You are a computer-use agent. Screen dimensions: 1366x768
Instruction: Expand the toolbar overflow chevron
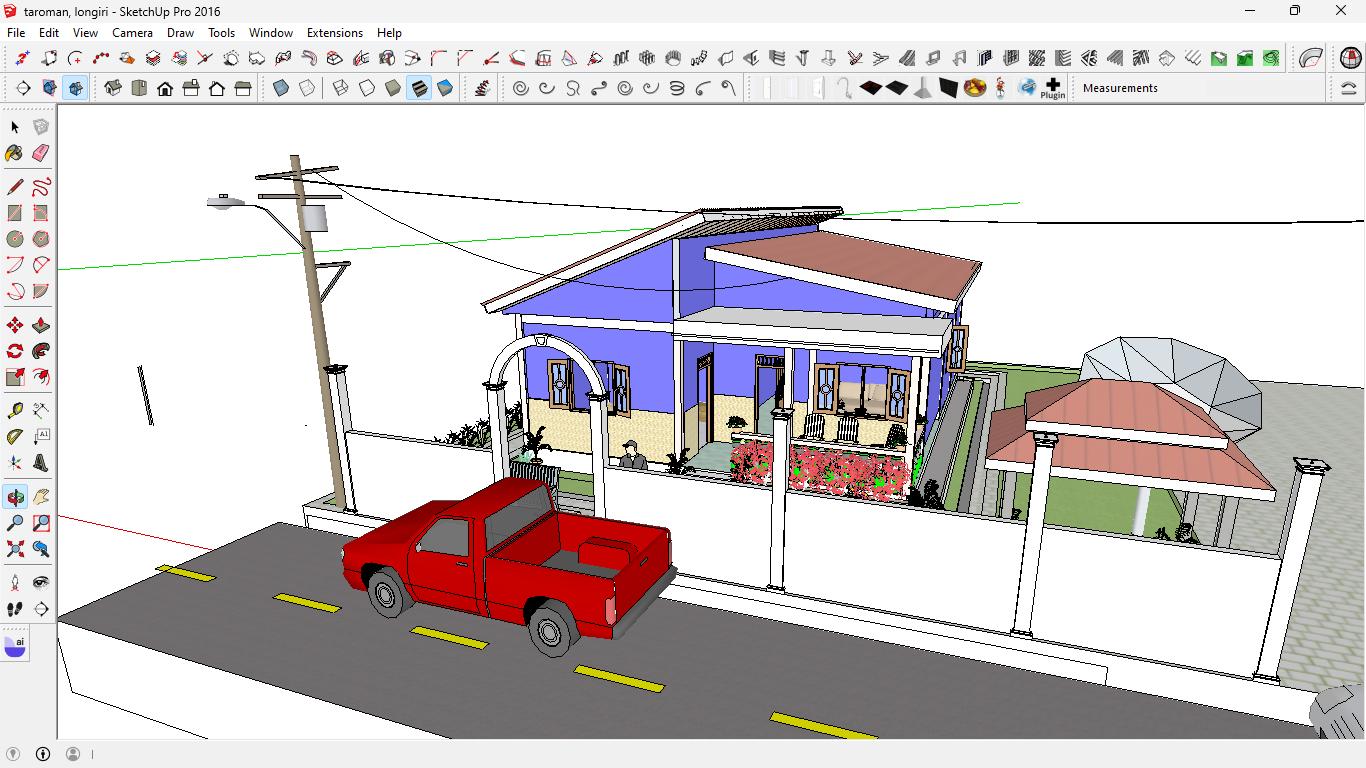[1349, 88]
